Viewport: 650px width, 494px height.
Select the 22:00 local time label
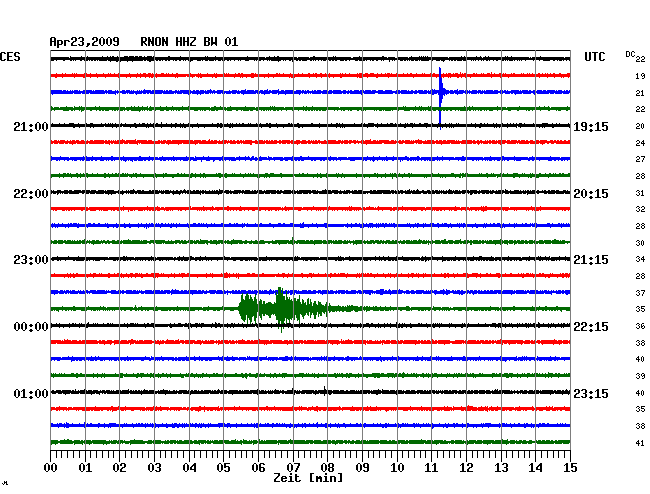(31, 194)
